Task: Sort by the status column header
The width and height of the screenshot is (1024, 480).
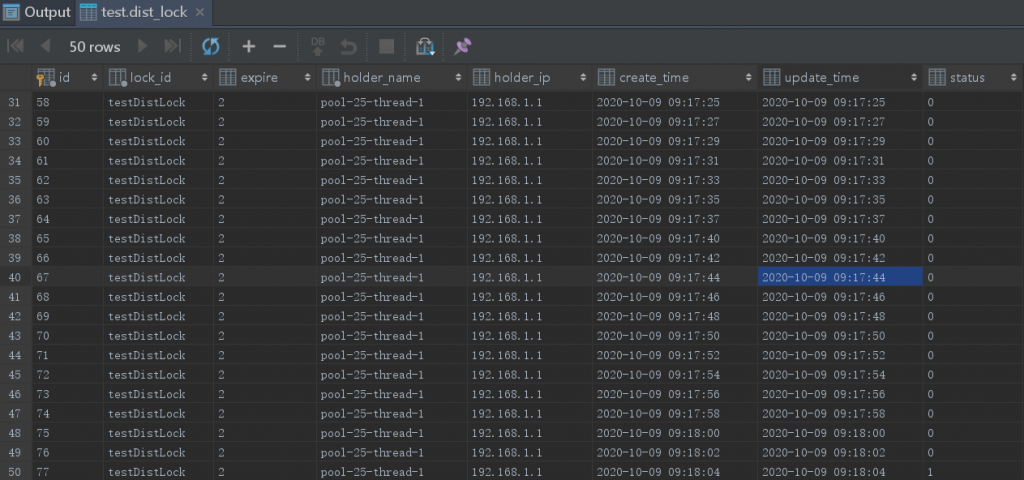Action: [x=973, y=78]
